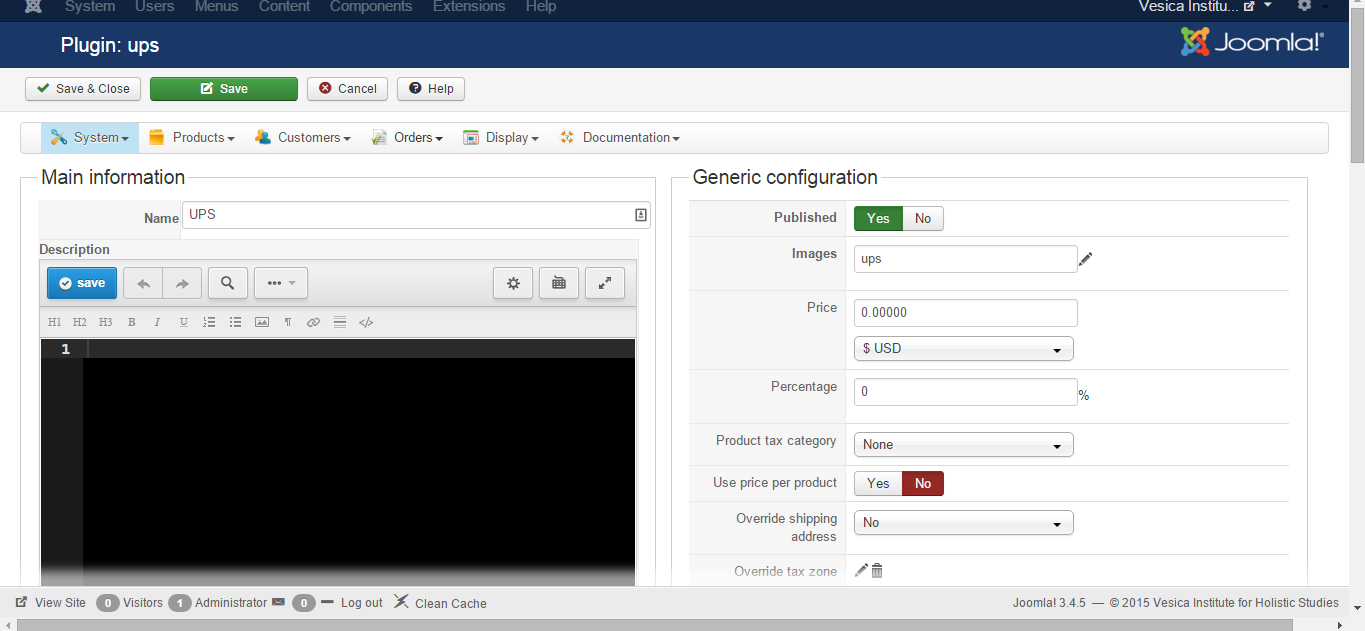
Task: Click the Save & Close button
Action: pyautogui.click(x=83, y=89)
